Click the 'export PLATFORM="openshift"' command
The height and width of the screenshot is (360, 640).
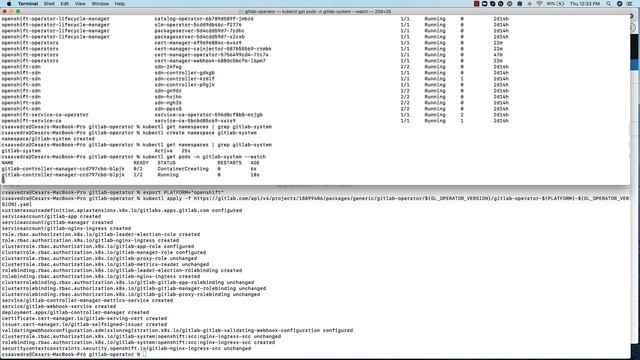[x=183, y=192]
